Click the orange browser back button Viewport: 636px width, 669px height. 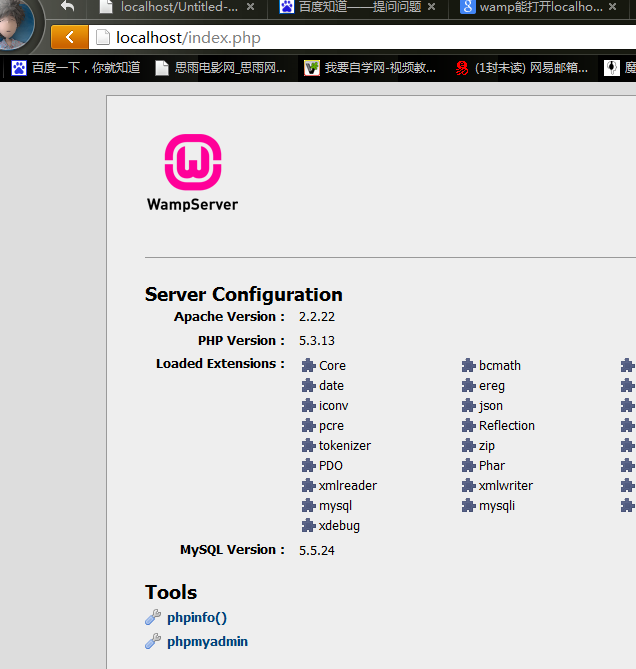[x=70, y=37]
